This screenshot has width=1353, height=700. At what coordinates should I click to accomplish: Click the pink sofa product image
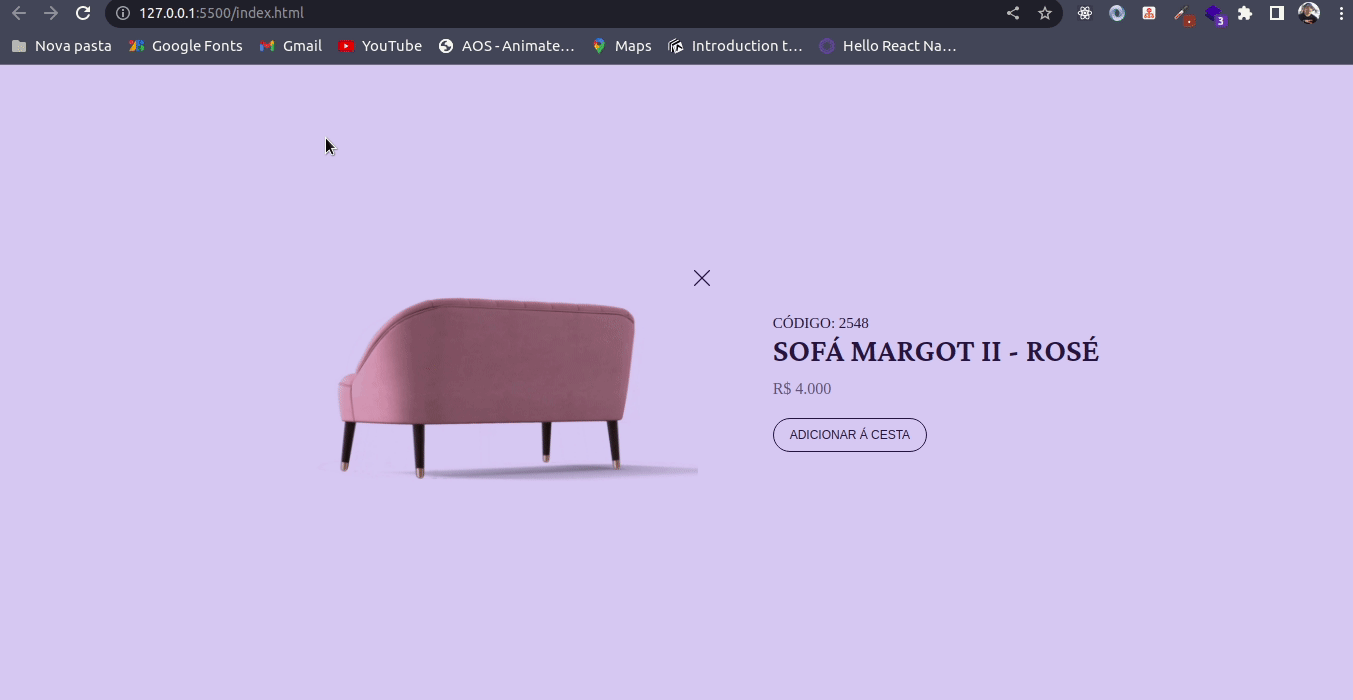coord(508,387)
